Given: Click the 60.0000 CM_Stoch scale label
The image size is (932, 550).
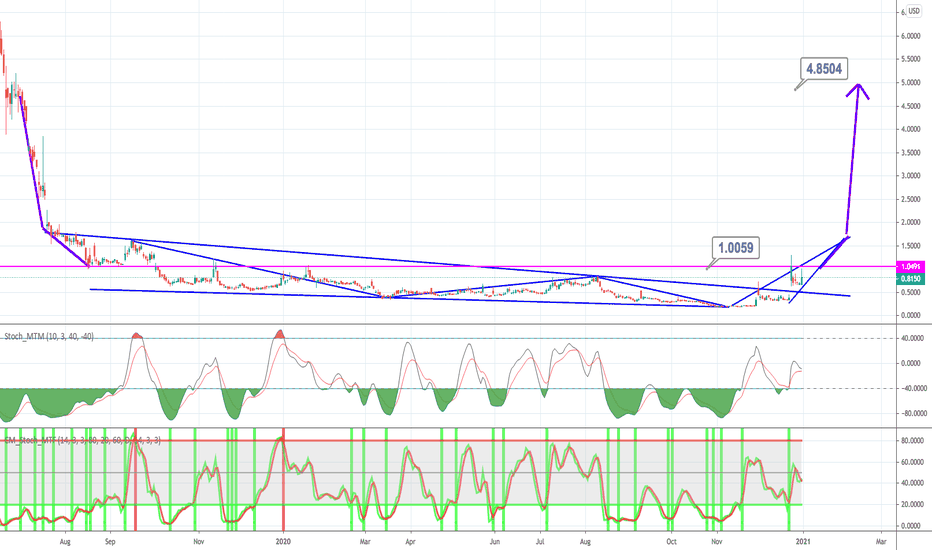Looking at the screenshot, I should click(912, 462).
